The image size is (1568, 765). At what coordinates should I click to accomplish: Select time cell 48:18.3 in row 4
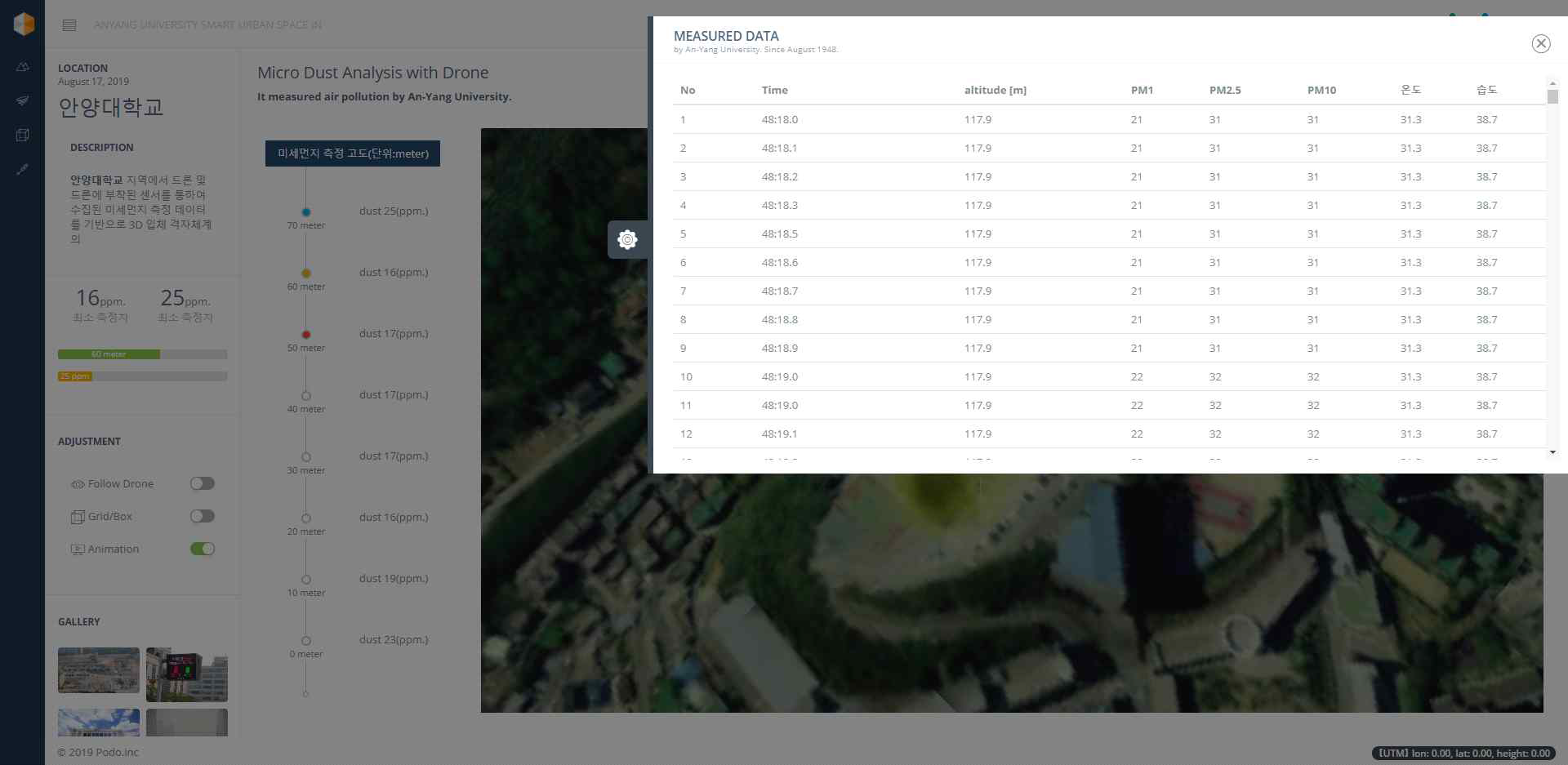click(x=780, y=205)
